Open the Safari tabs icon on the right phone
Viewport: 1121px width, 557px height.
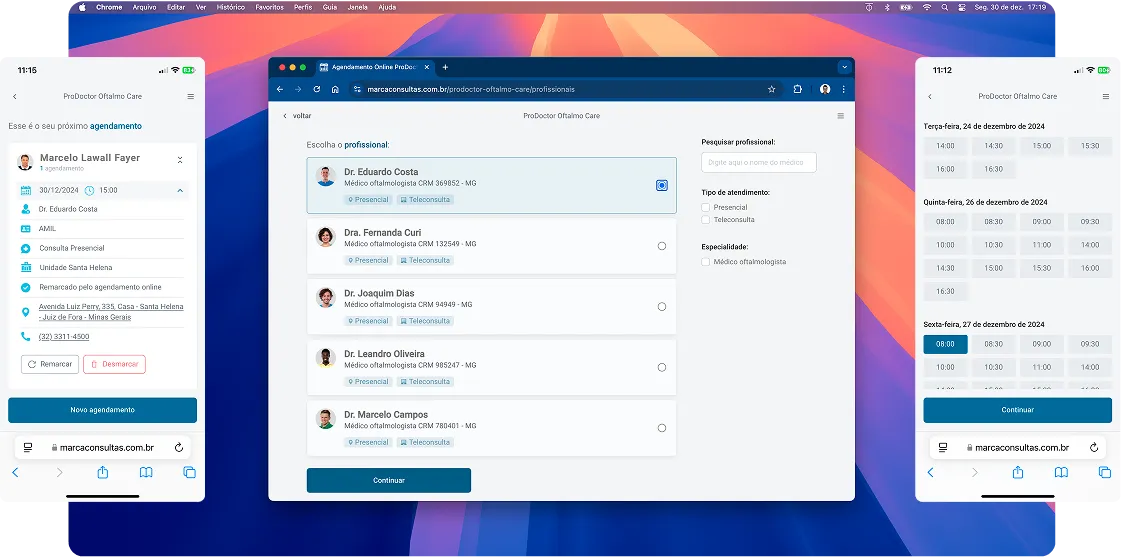[x=1105, y=472]
